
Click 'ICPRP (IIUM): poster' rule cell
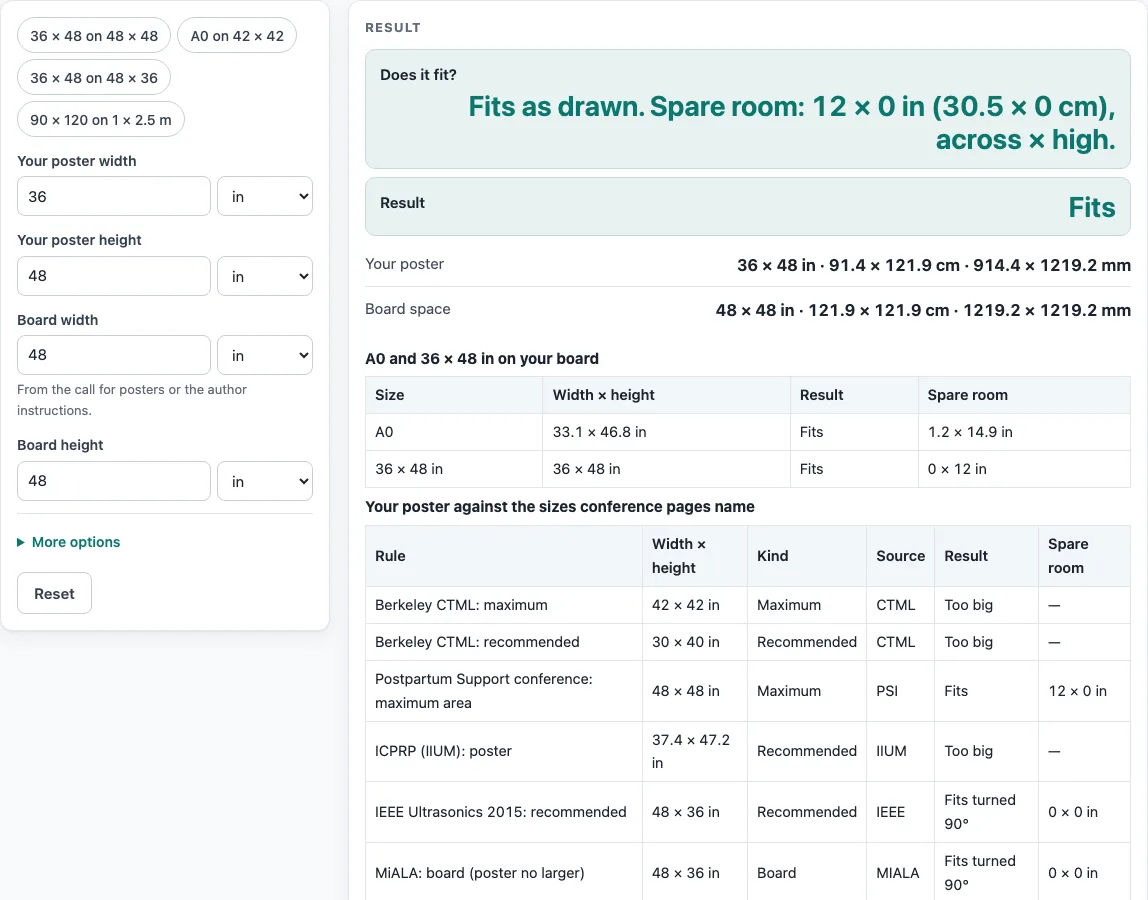pyautogui.click(x=504, y=751)
